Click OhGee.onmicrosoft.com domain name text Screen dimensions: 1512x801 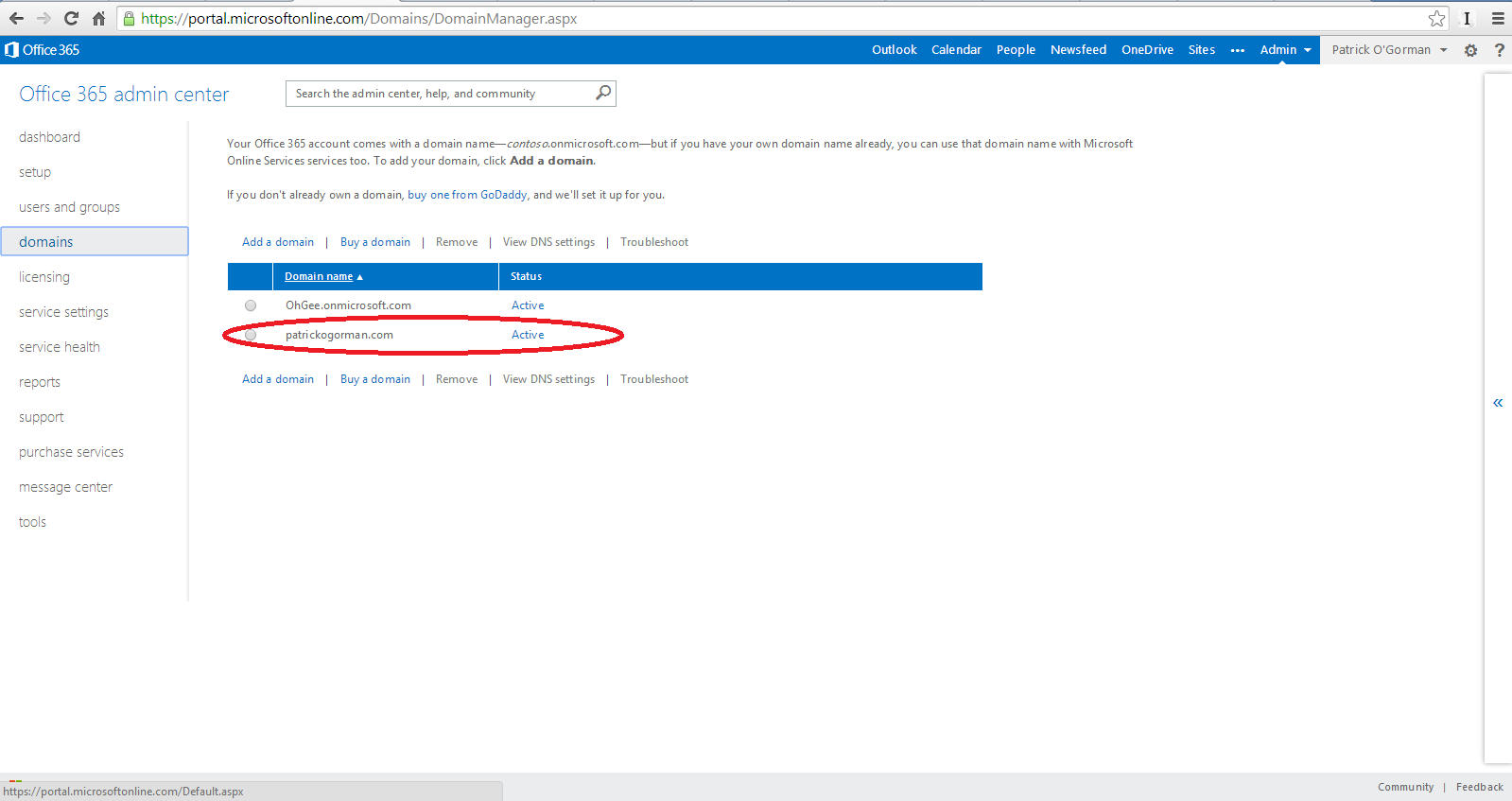(x=348, y=305)
